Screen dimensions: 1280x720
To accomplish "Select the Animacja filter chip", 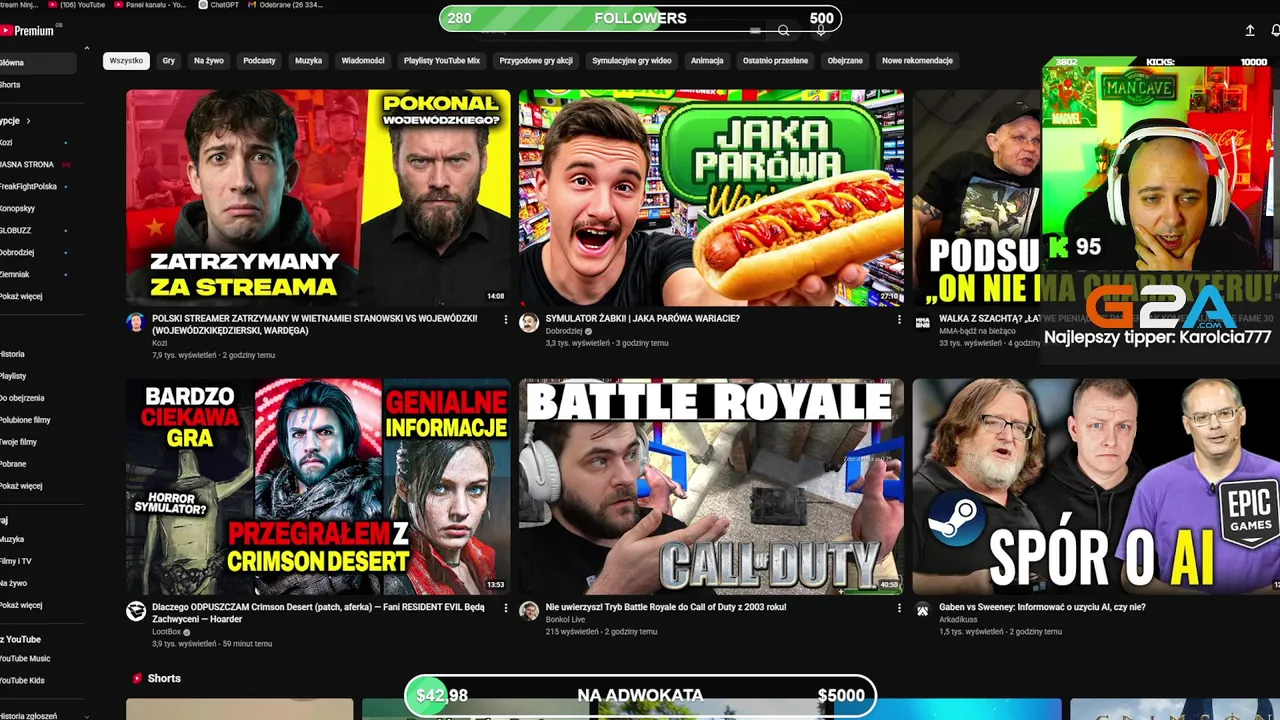I will 707,61.
